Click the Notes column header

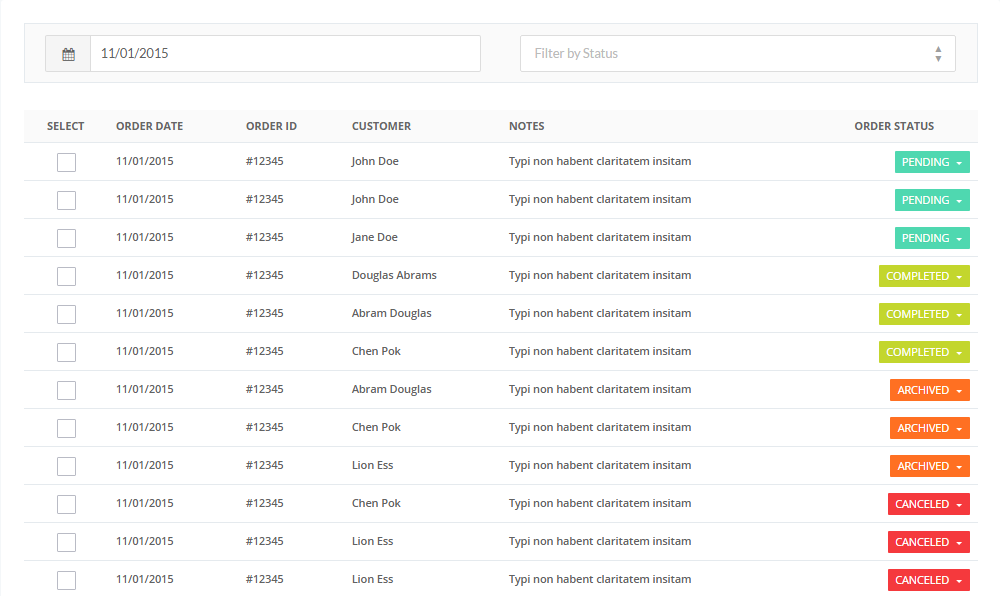coord(526,126)
